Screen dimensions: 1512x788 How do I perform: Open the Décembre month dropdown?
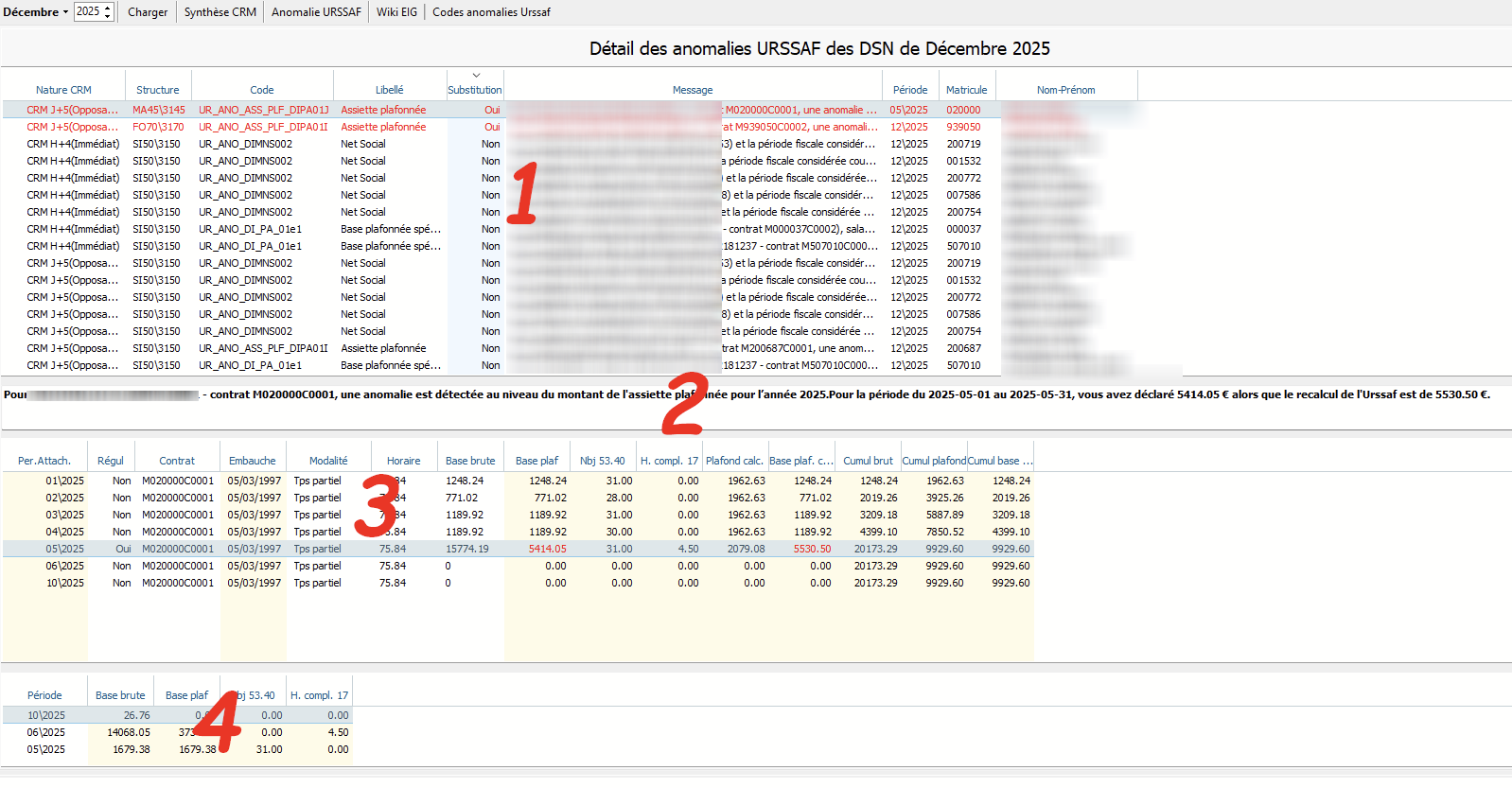point(36,12)
